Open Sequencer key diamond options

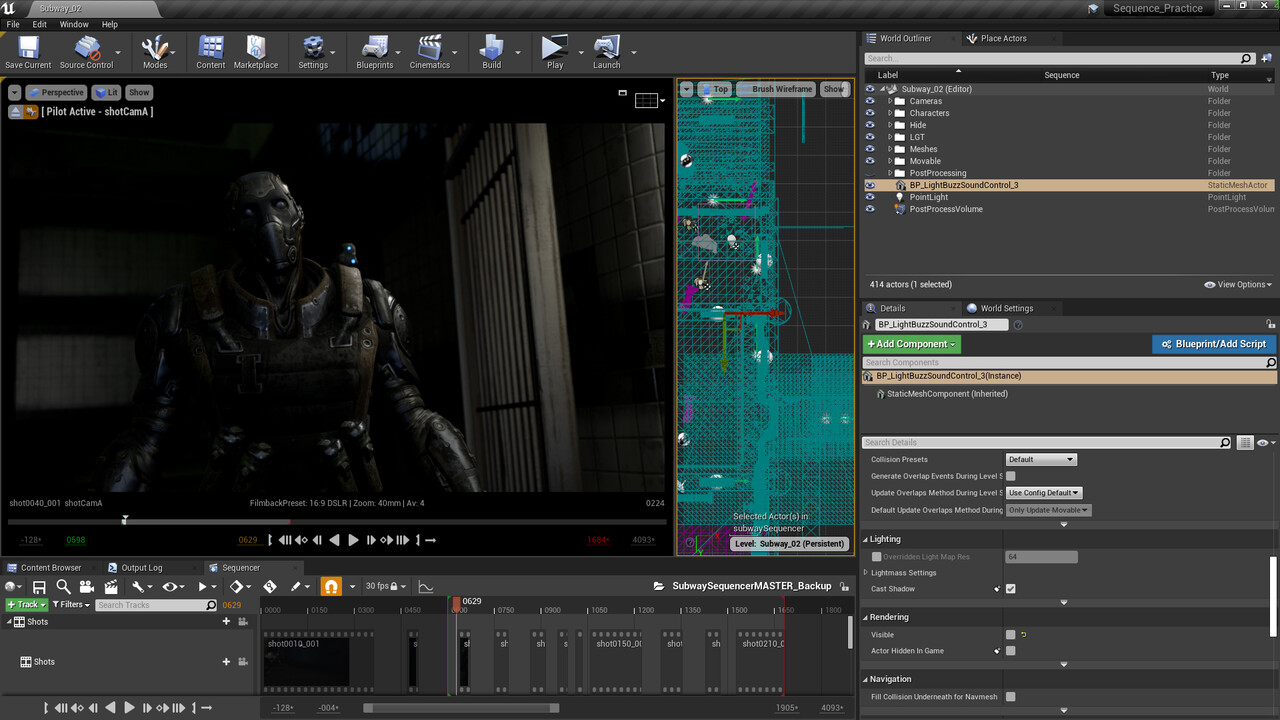[239, 587]
